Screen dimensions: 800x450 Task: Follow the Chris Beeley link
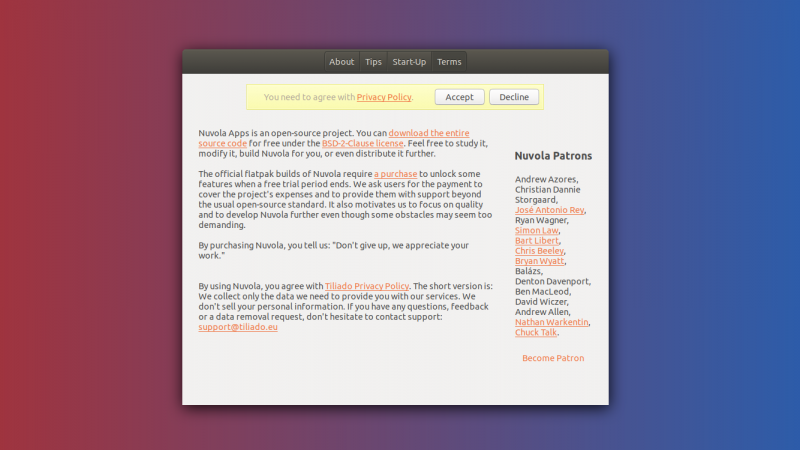coord(539,251)
